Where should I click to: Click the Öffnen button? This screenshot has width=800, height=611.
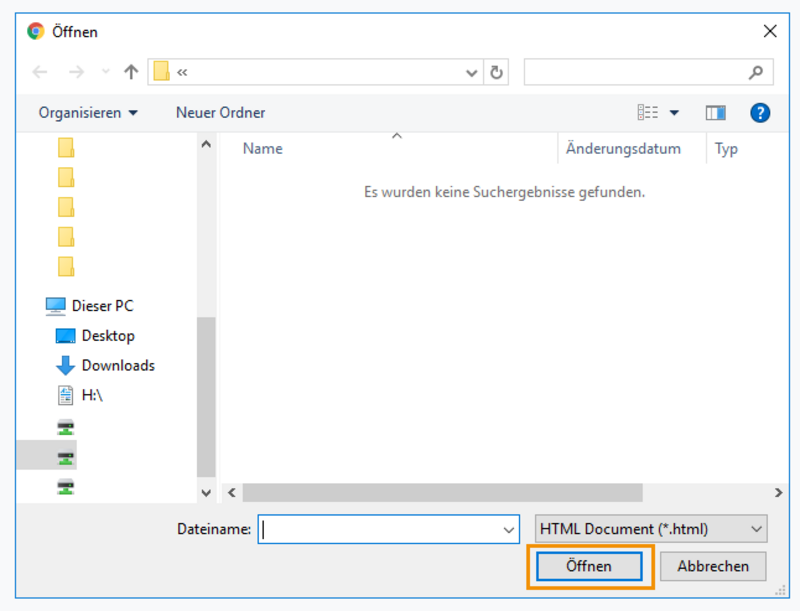click(x=589, y=566)
